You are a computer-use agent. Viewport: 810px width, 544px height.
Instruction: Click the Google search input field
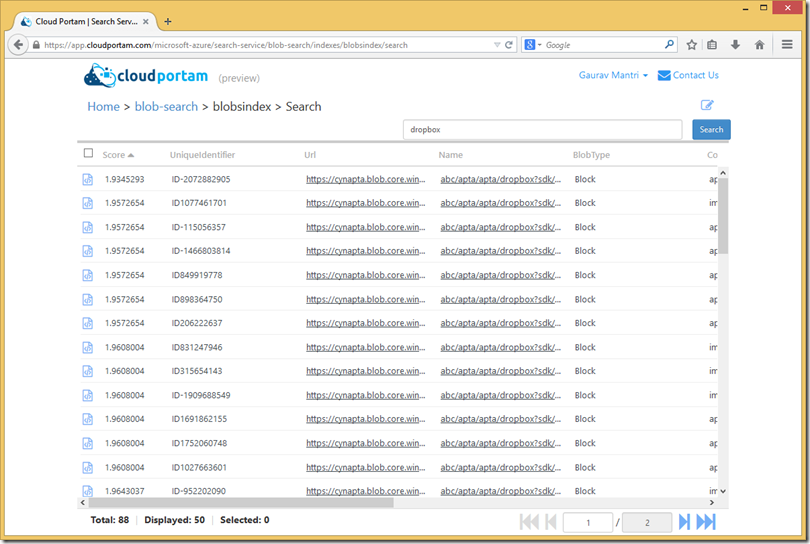point(602,45)
